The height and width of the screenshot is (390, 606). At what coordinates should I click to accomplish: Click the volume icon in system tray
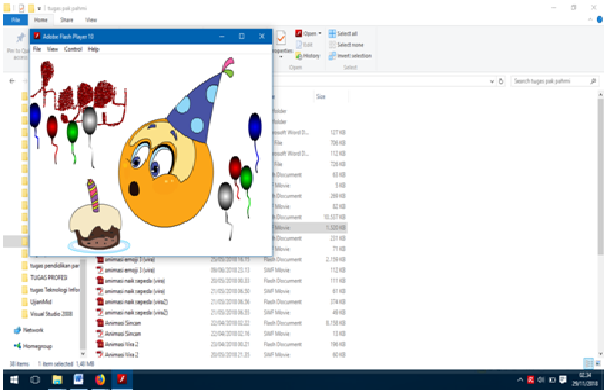coord(541,380)
